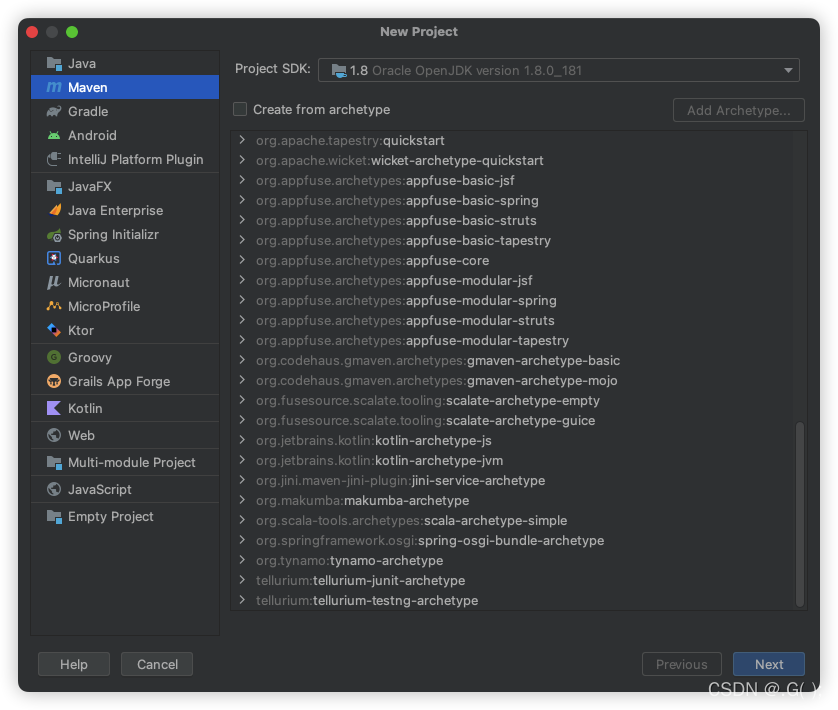The height and width of the screenshot is (710, 838).
Task: Click the Multi-module Project folder icon
Action: coord(54,462)
